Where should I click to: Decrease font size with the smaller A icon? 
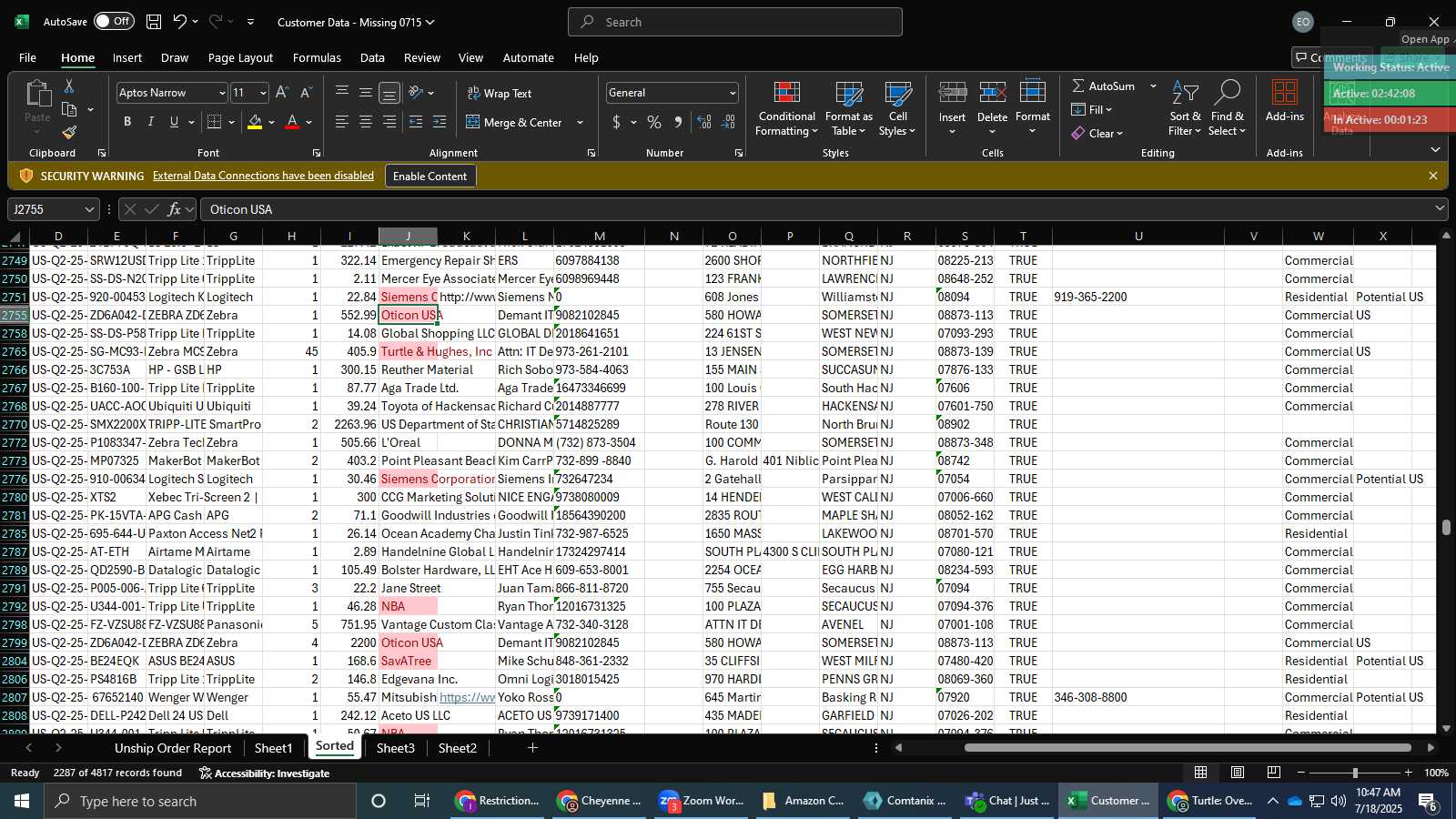[x=306, y=93]
